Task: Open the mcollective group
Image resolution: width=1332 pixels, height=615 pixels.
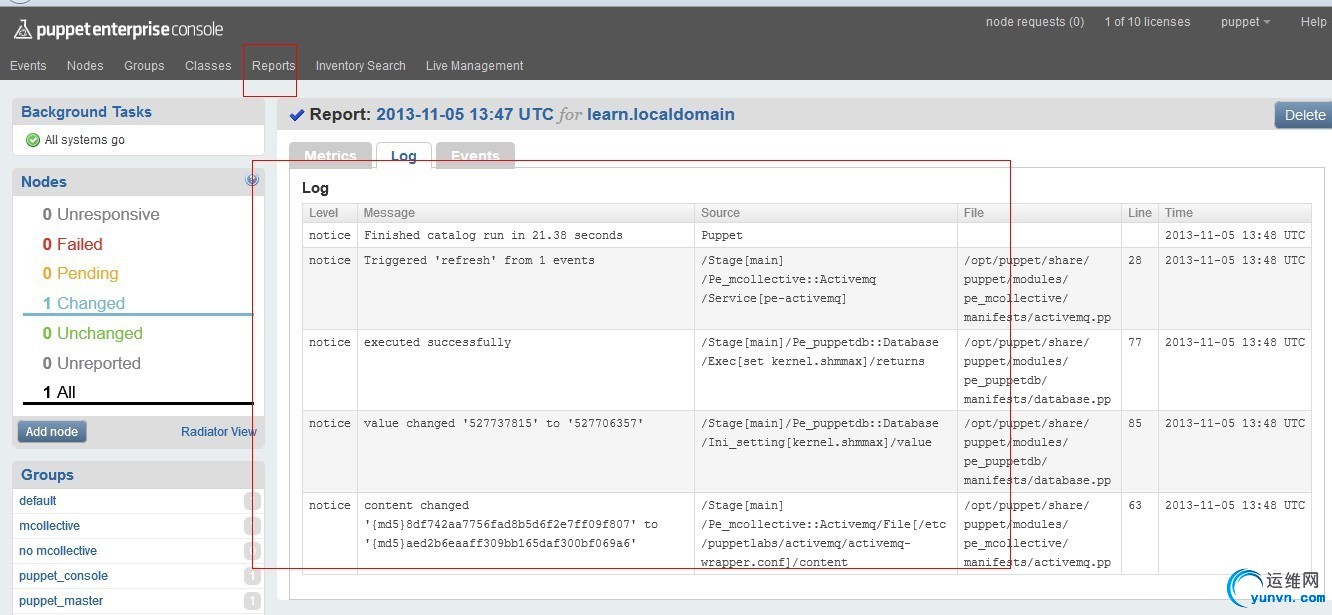Action: click(x=49, y=526)
